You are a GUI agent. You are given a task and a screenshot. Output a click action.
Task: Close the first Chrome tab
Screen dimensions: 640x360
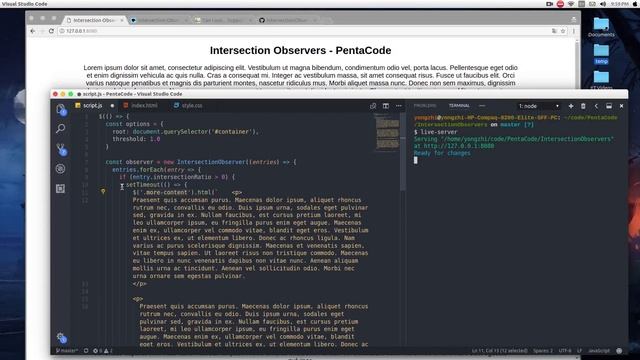(122, 20)
